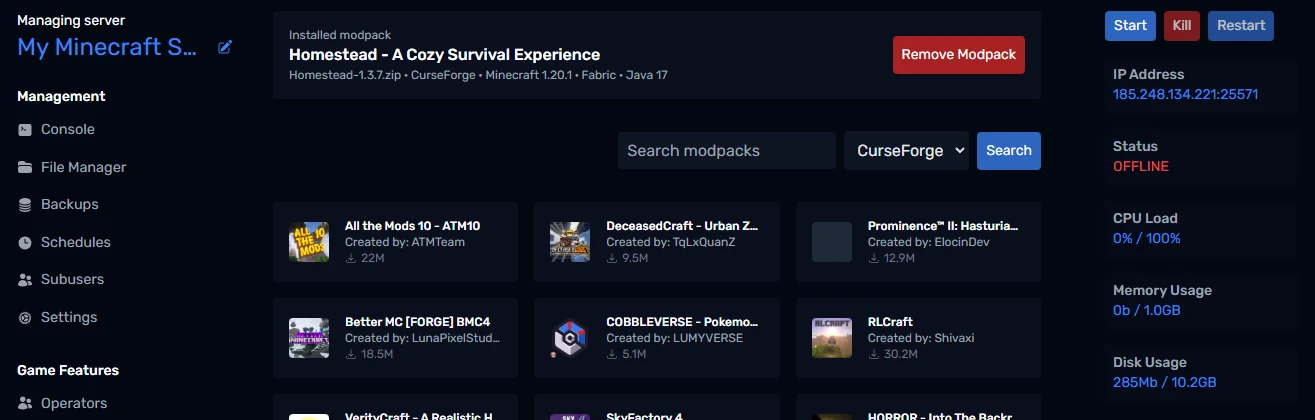Click the blue Search button
The height and width of the screenshot is (420, 1315).
1009,151
